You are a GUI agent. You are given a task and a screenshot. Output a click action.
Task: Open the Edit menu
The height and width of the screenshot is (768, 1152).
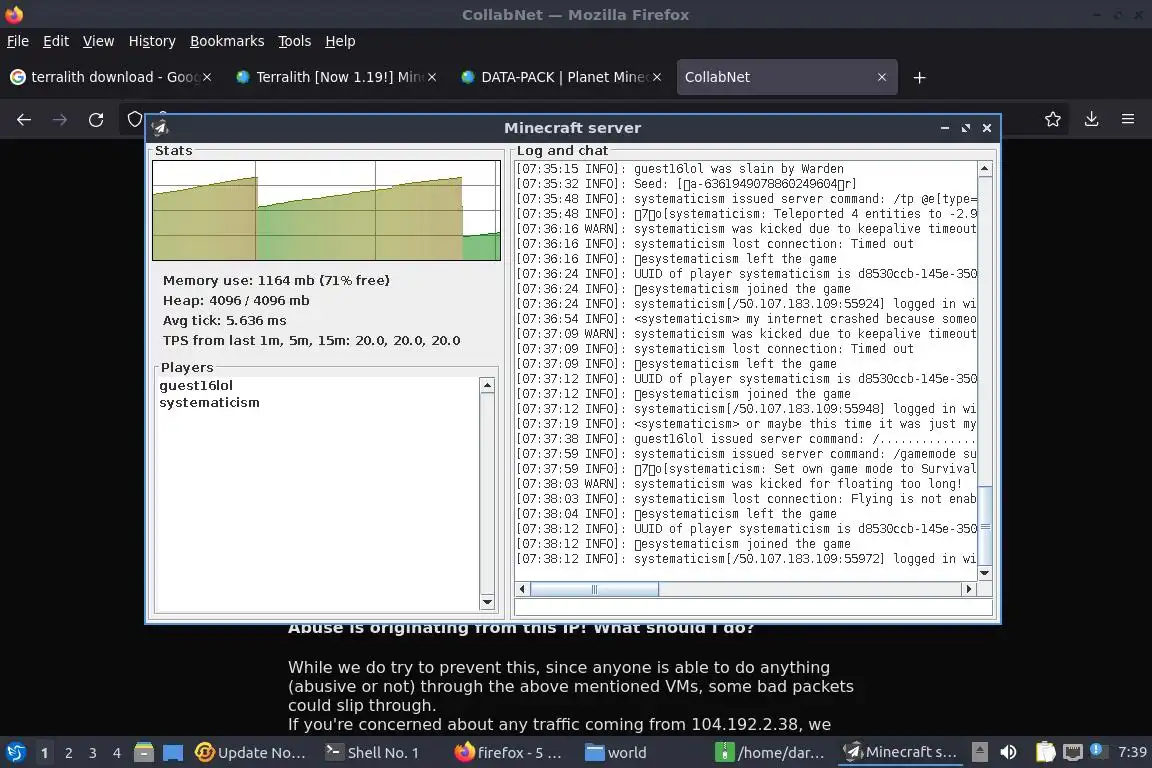point(56,41)
